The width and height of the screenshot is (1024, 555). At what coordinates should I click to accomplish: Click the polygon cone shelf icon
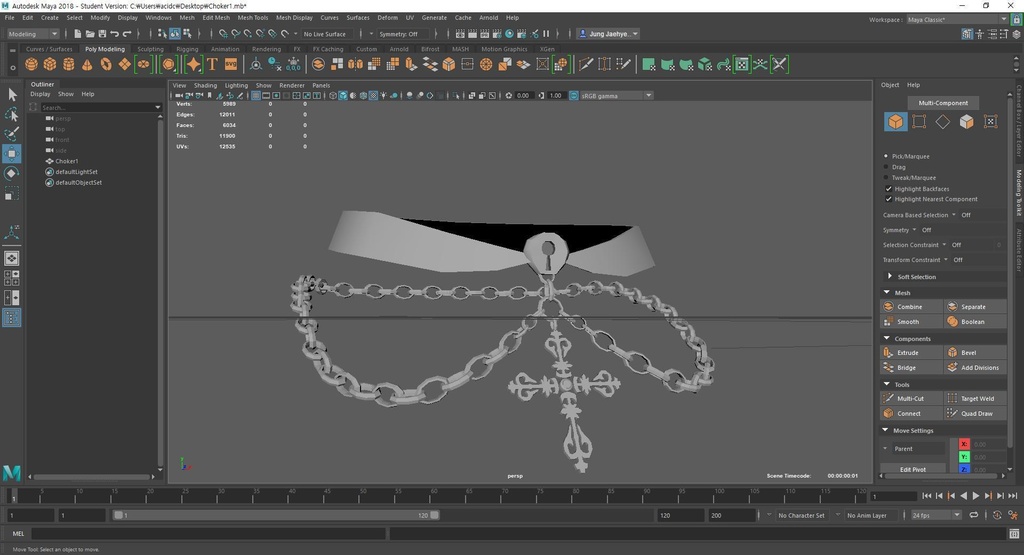[x=87, y=64]
